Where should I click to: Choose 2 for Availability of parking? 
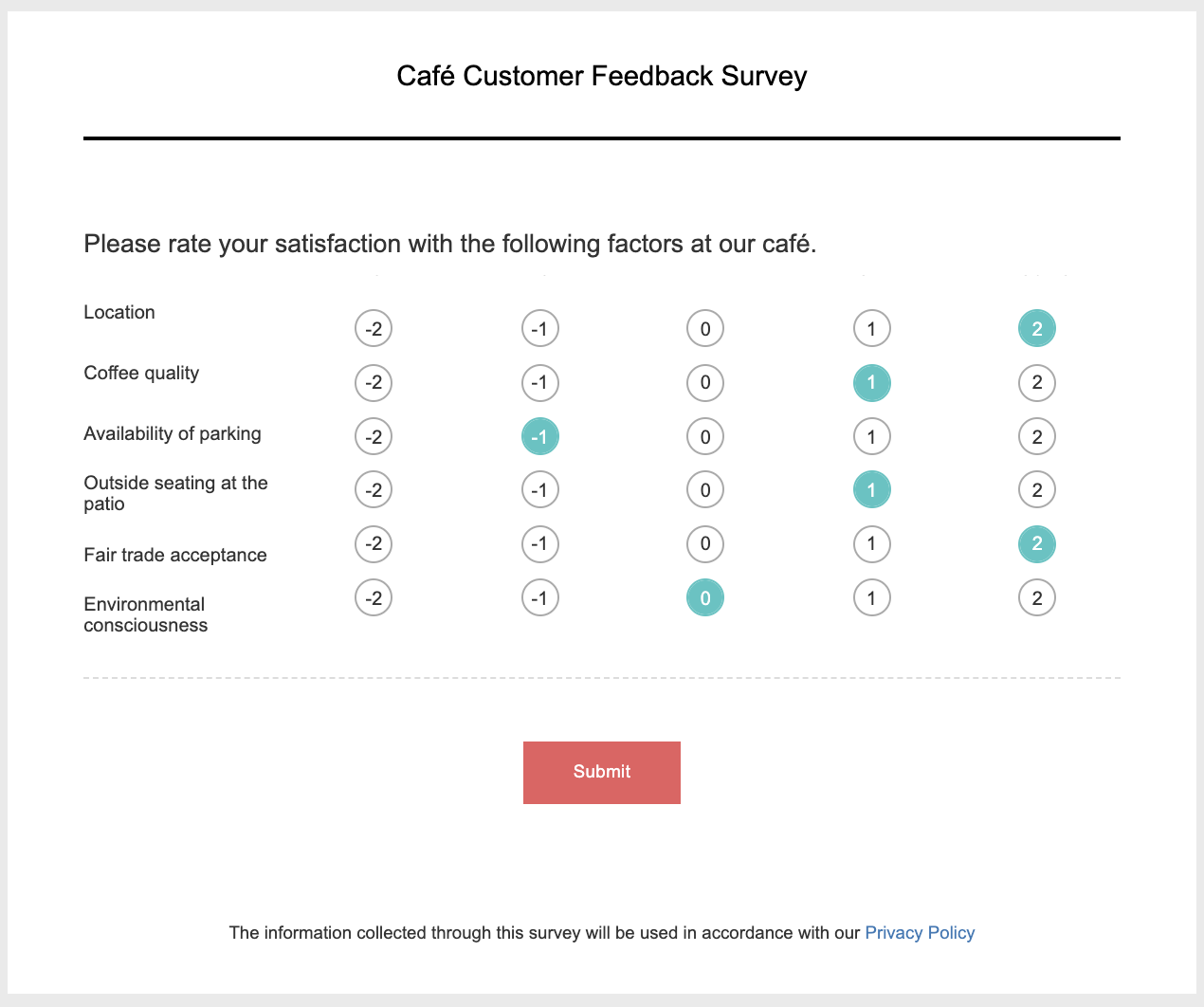[1037, 437]
